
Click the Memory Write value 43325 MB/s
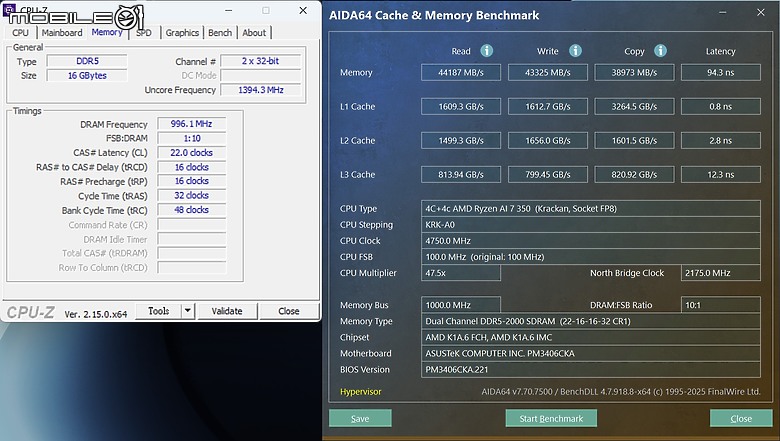(548, 73)
